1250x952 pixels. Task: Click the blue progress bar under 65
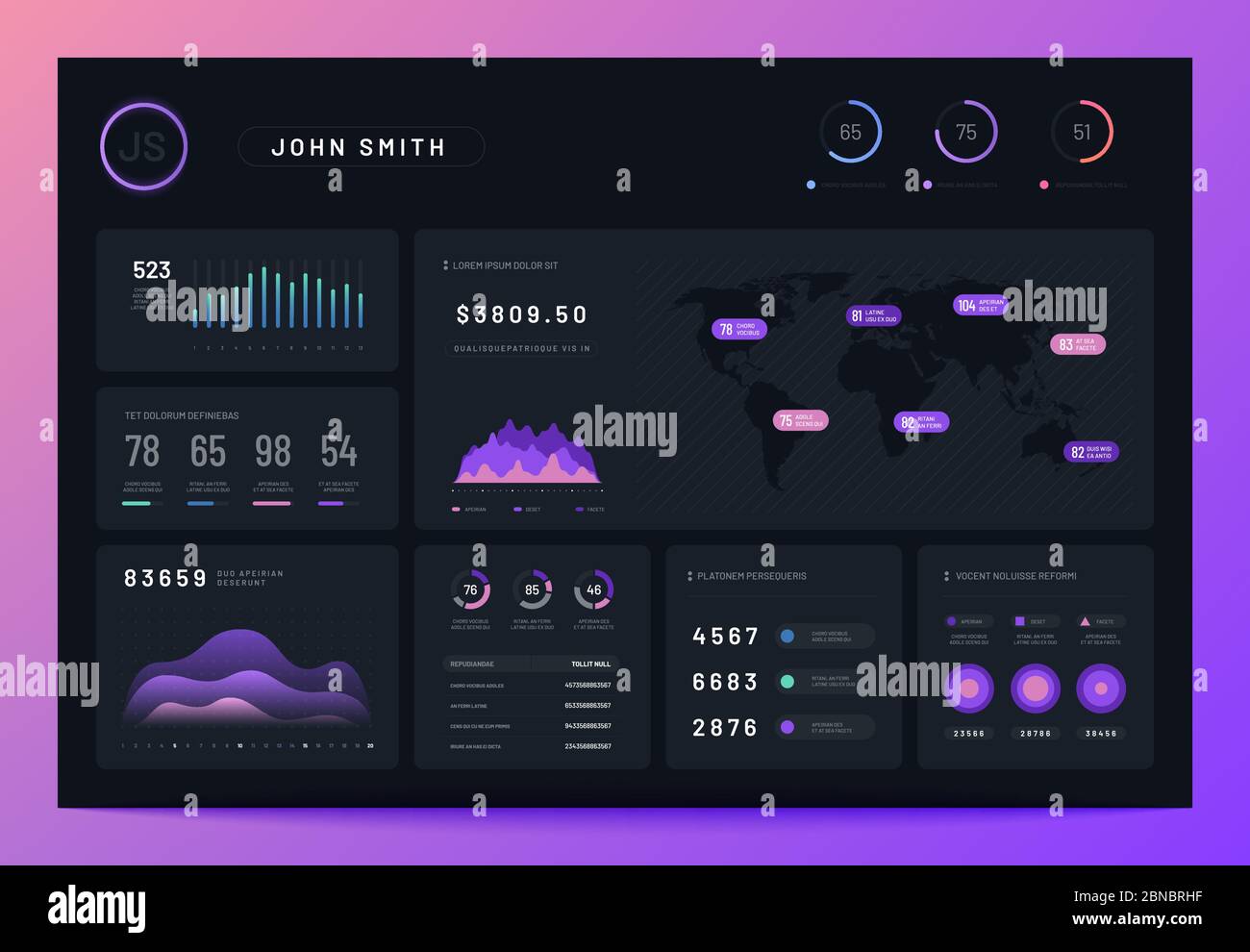pyautogui.click(x=208, y=503)
